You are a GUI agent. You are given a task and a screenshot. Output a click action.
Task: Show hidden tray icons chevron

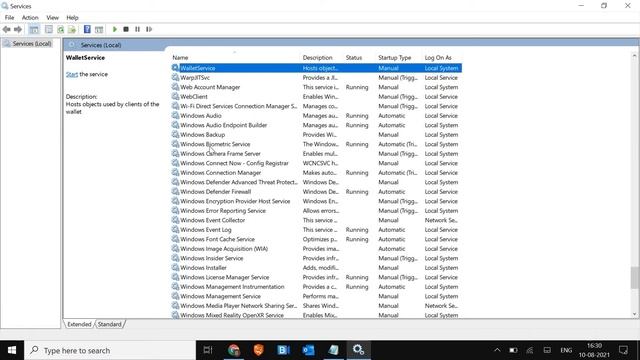(x=497, y=350)
